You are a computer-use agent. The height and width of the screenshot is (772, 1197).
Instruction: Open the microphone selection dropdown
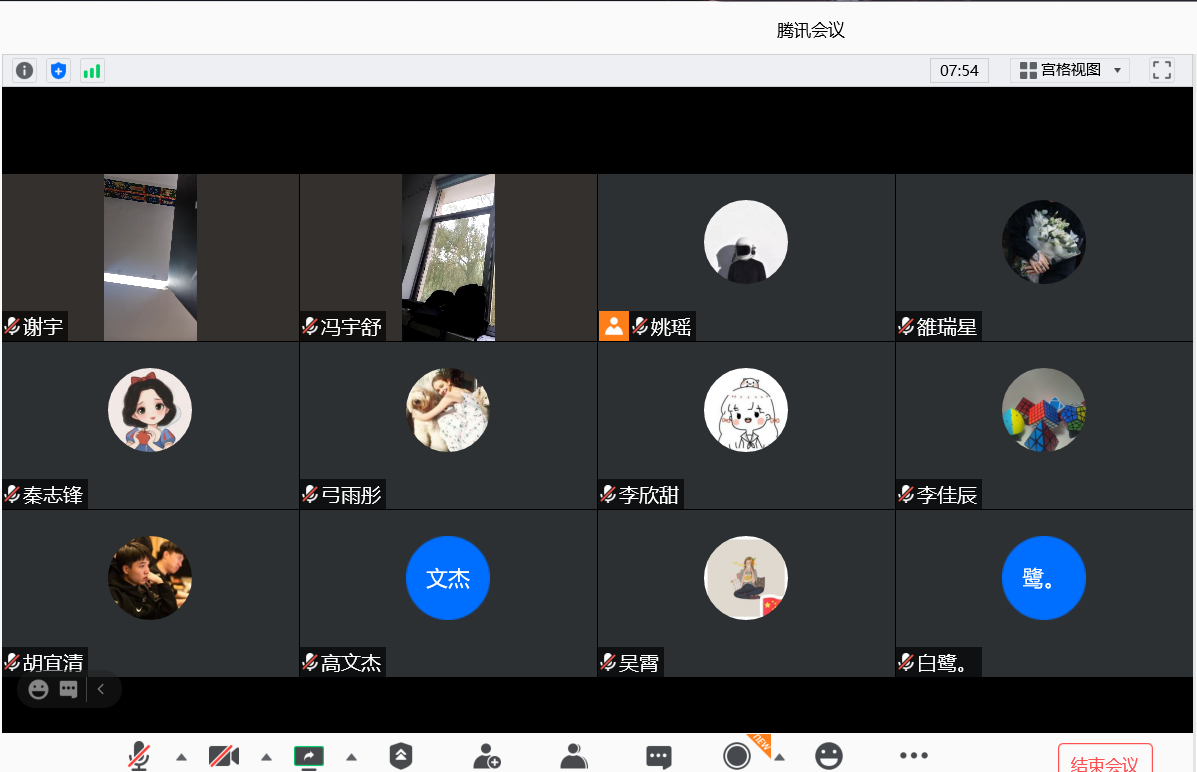coord(181,757)
